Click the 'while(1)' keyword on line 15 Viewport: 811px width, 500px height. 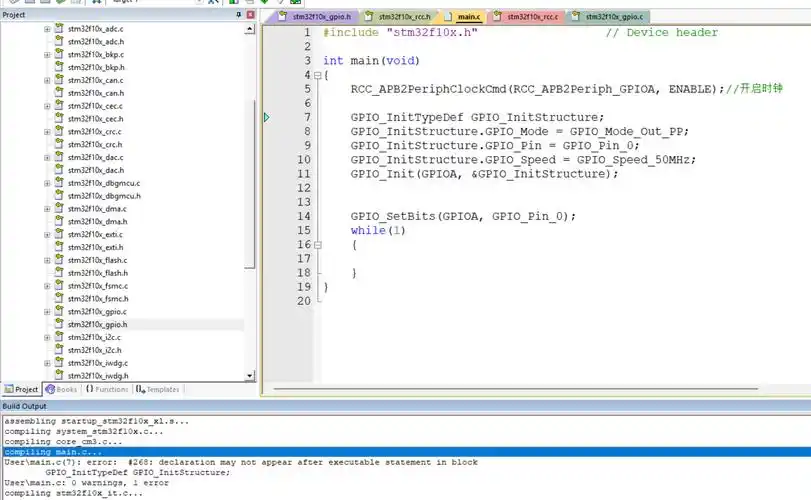378,231
